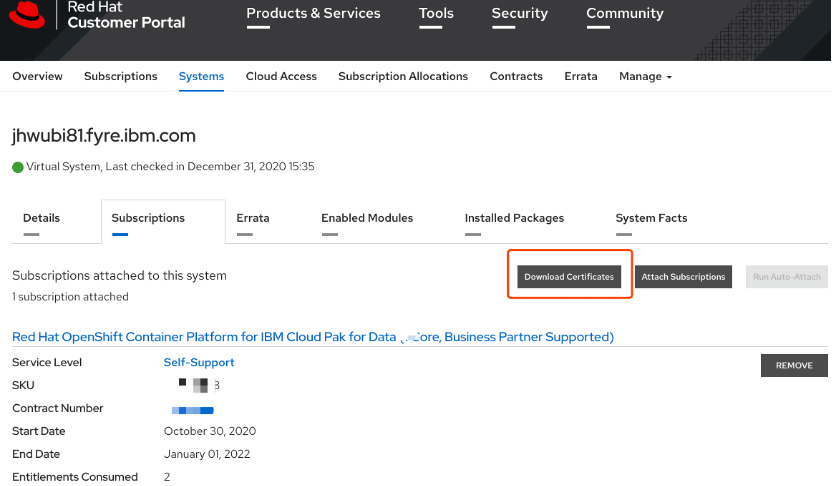The width and height of the screenshot is (832, 486).
Task: View the System Facts tab
Action: pos(651,218)
